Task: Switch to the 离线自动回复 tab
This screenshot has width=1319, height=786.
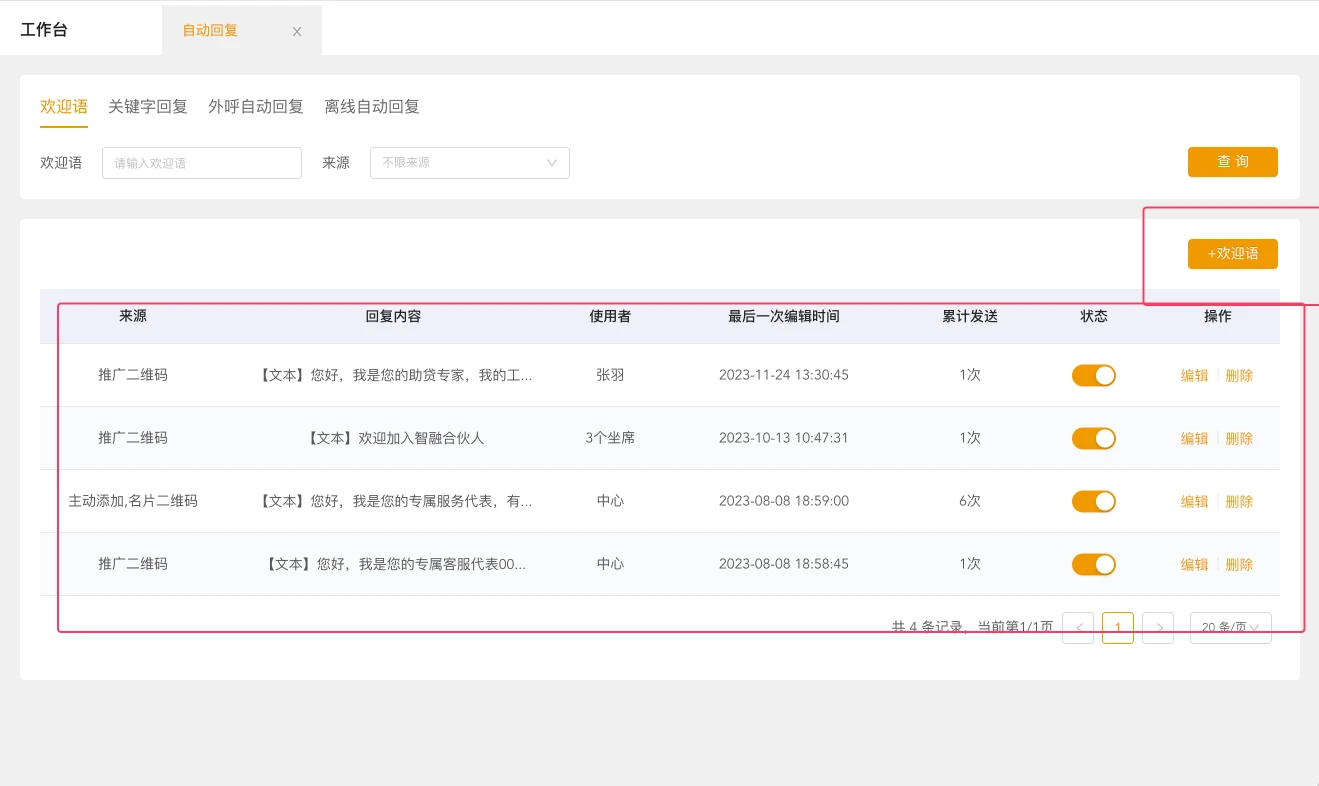Action: 372,106
